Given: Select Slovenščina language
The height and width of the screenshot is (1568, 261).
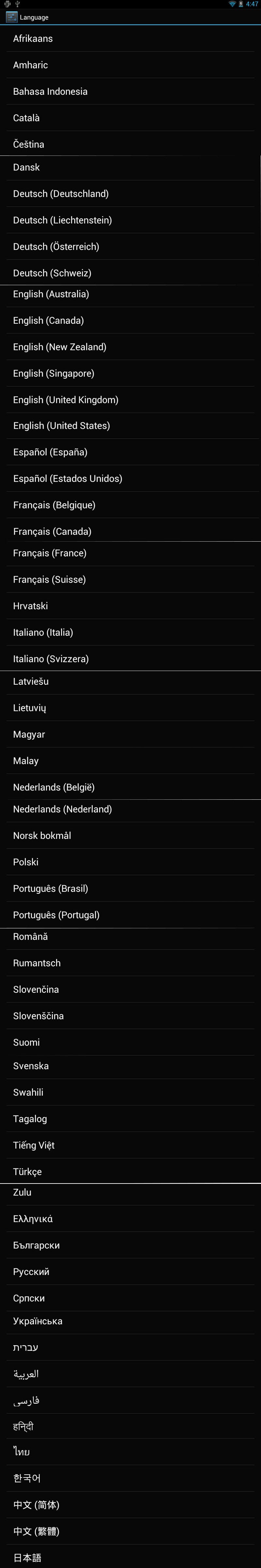Looking at the screenshot, I should pyautogui.click(x=130, y=1016).
